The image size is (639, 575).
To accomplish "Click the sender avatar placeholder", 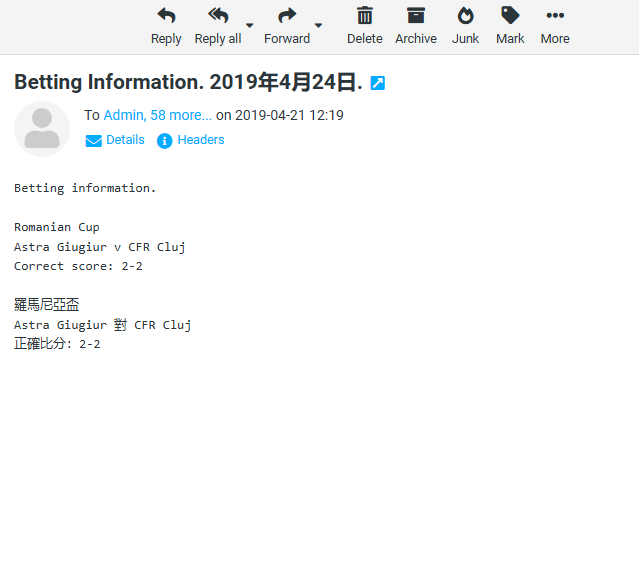I will click(x=42, y=129).
